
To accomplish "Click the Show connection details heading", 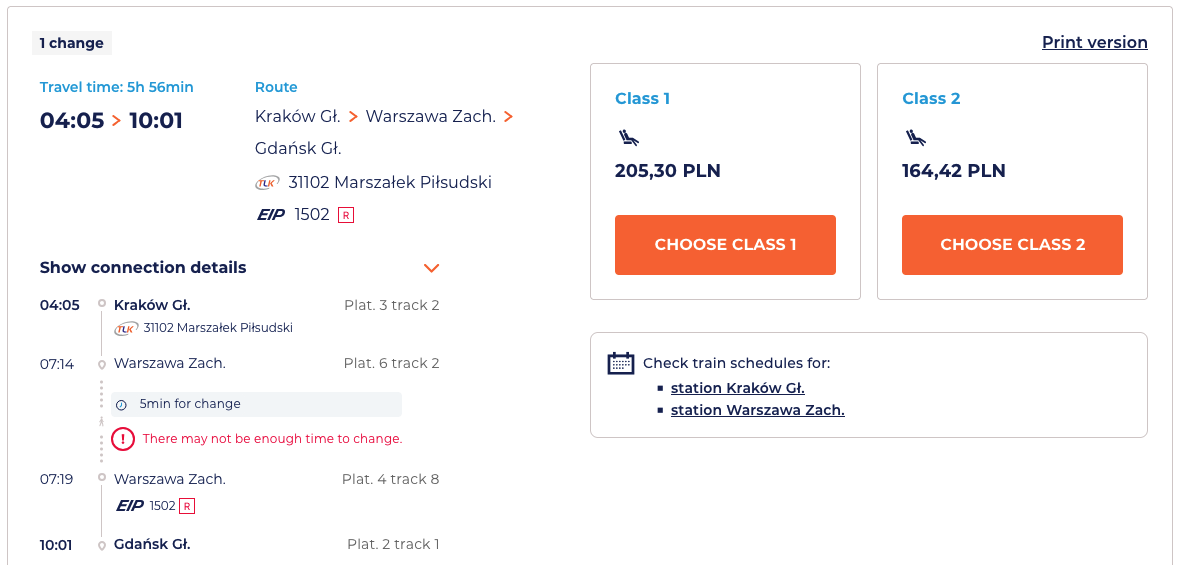I will coord(143,268).
